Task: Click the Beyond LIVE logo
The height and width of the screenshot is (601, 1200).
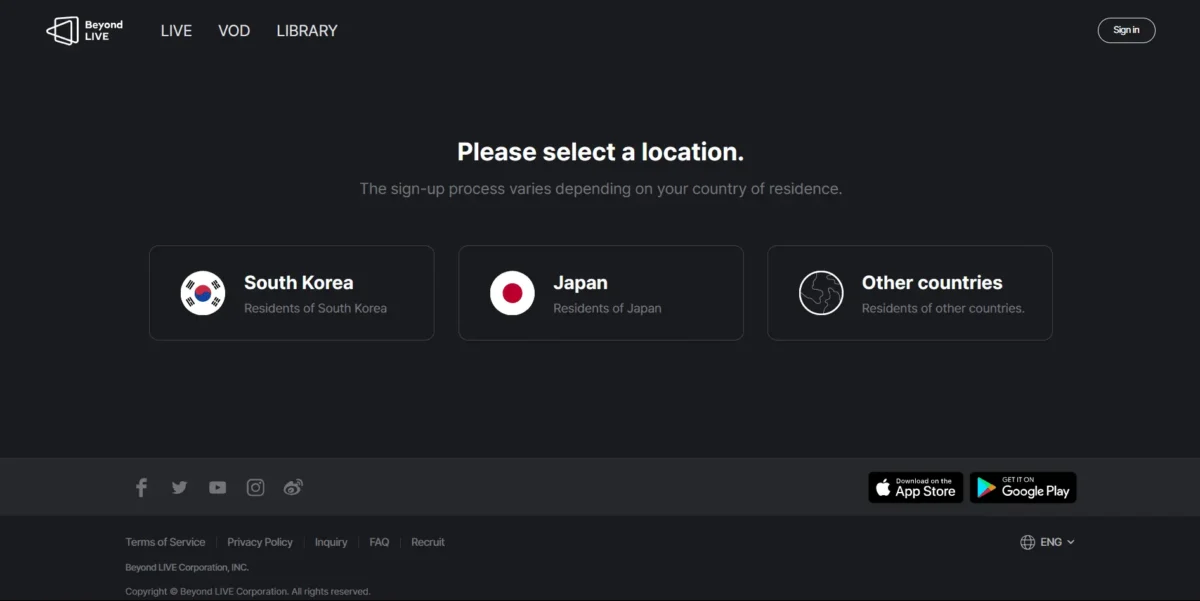Action: point(85,30)
